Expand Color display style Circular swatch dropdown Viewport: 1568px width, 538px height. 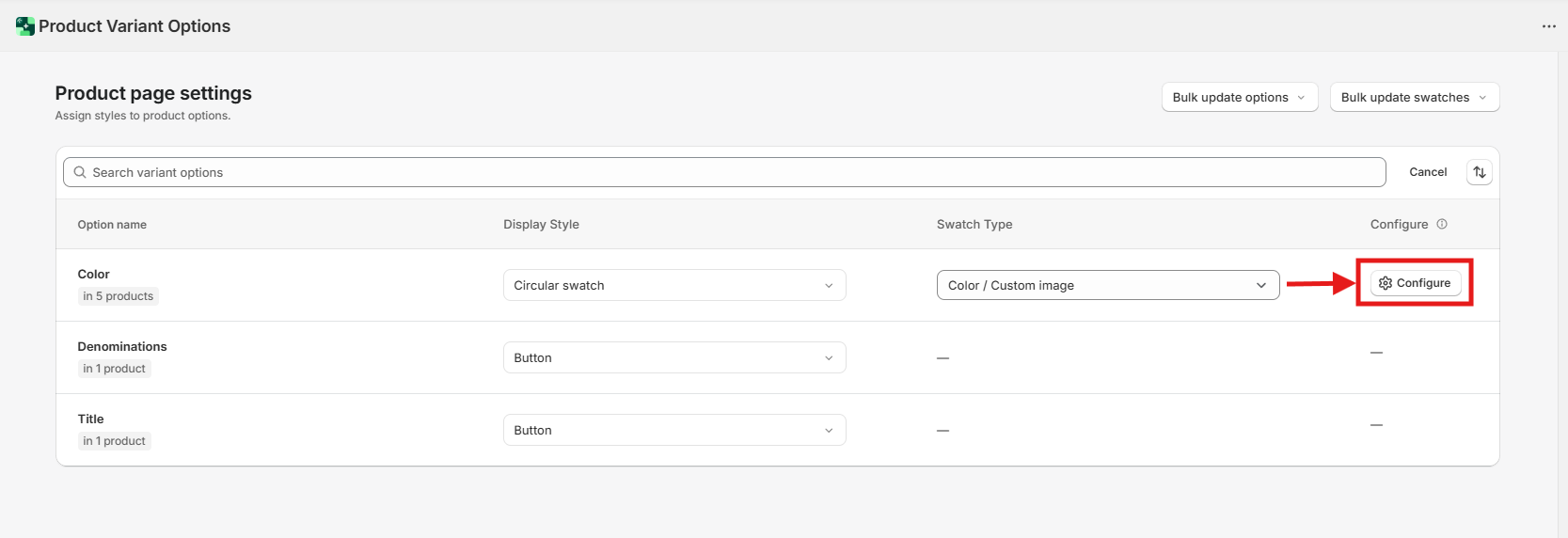[673, 285]
